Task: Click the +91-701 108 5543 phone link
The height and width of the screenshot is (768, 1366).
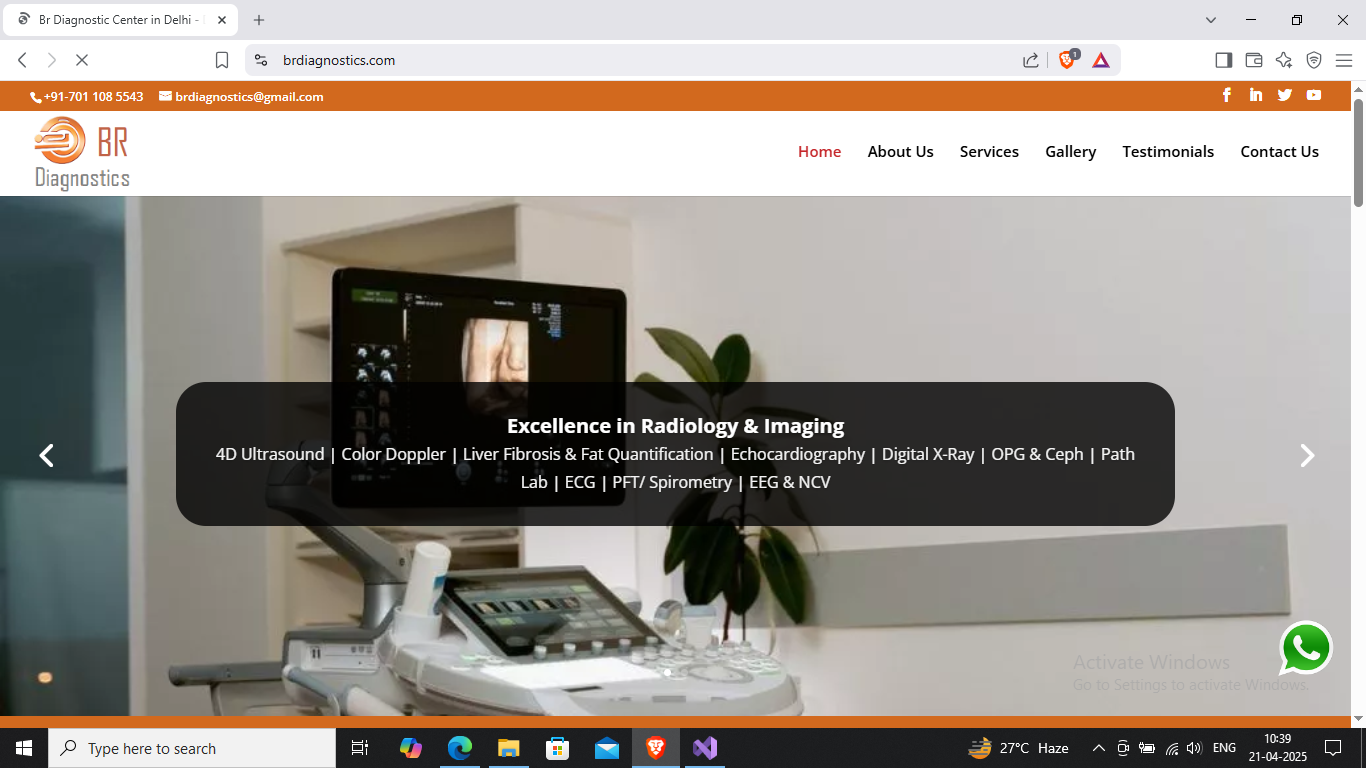Action: (92, 97)
